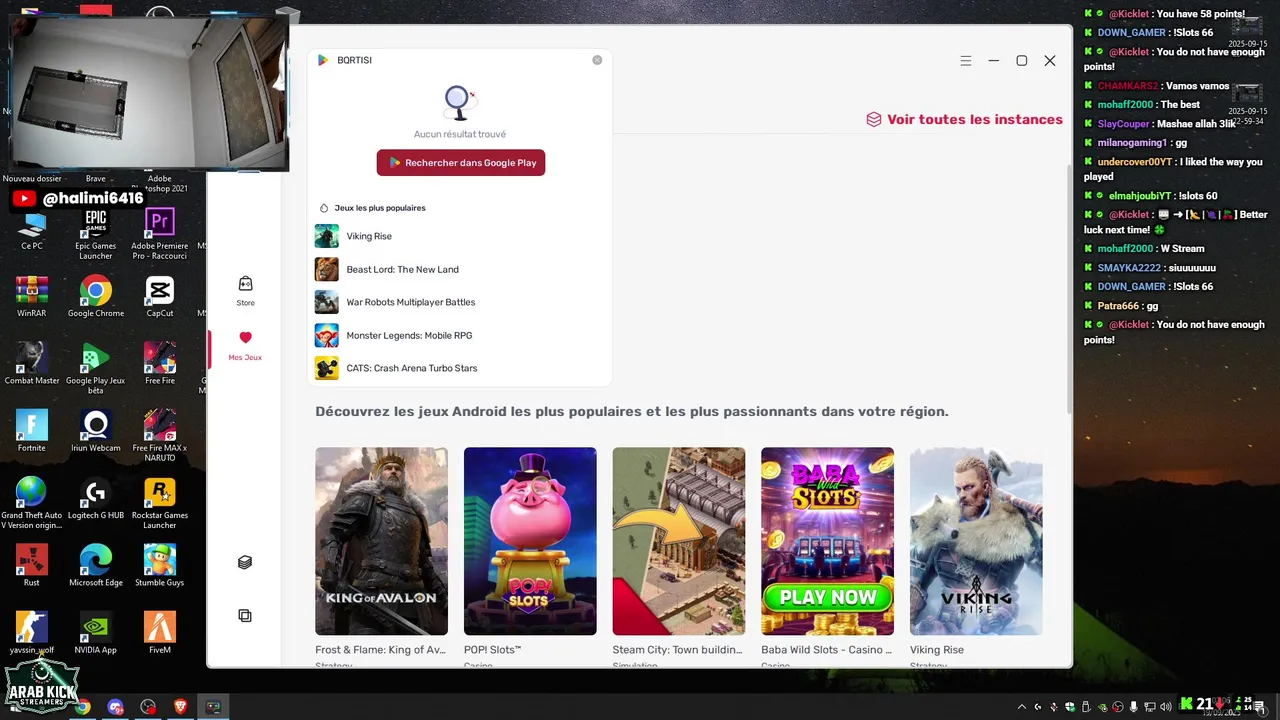Select the Microsoft Edge desktop icon
Viewport: 1280px width, 720px height.
[96, 566]
